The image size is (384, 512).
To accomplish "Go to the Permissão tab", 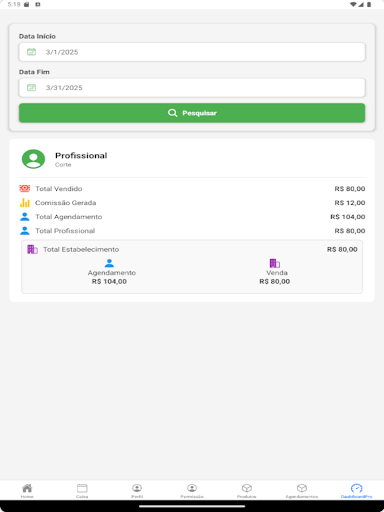I will (x=192, y=491).
